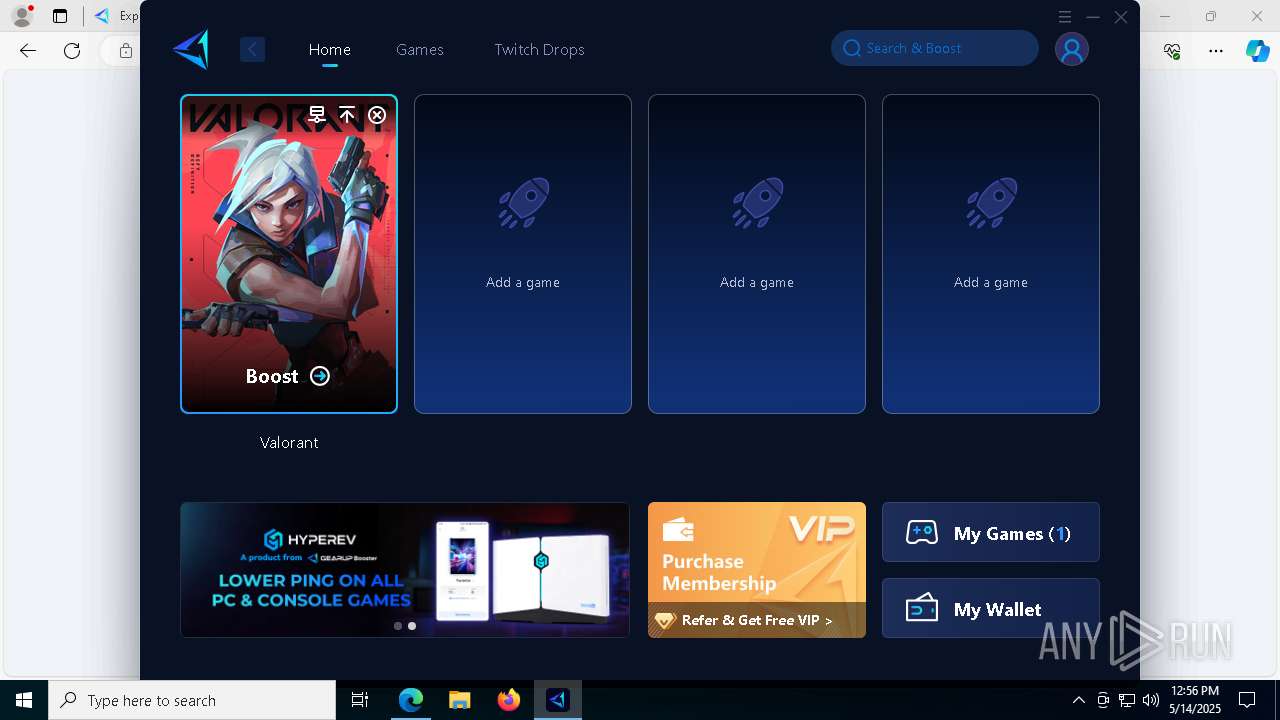Image resolution: width=1280 pixels, height=720 pixels.
Task: Click Refer & Get Free VIP link
Action: (x=757, y=620)
